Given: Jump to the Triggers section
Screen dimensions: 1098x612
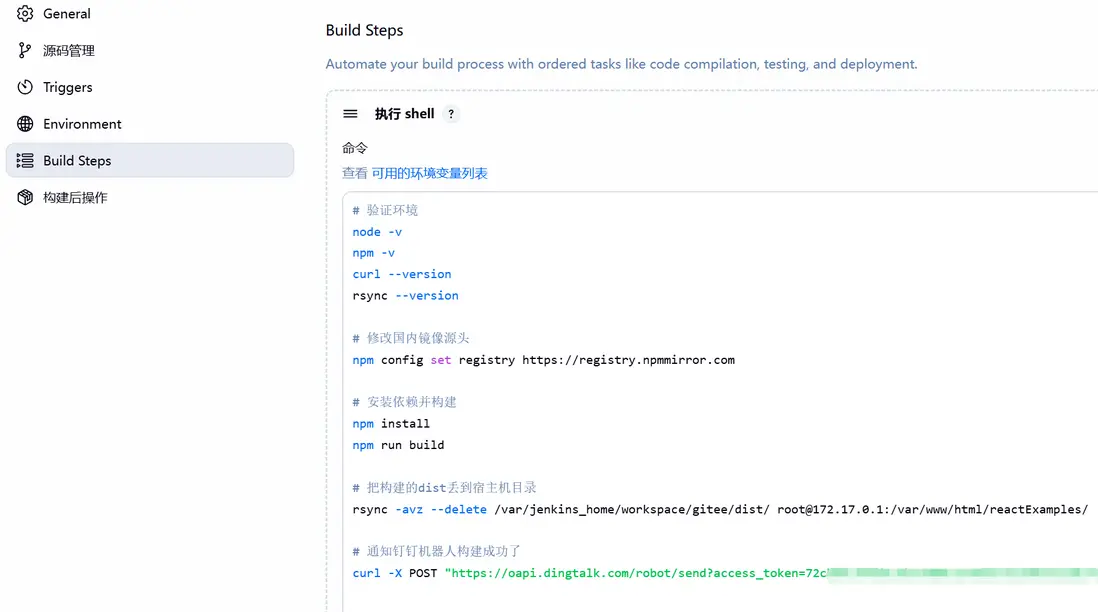Looking at the screenshot, I should [68, 88].
